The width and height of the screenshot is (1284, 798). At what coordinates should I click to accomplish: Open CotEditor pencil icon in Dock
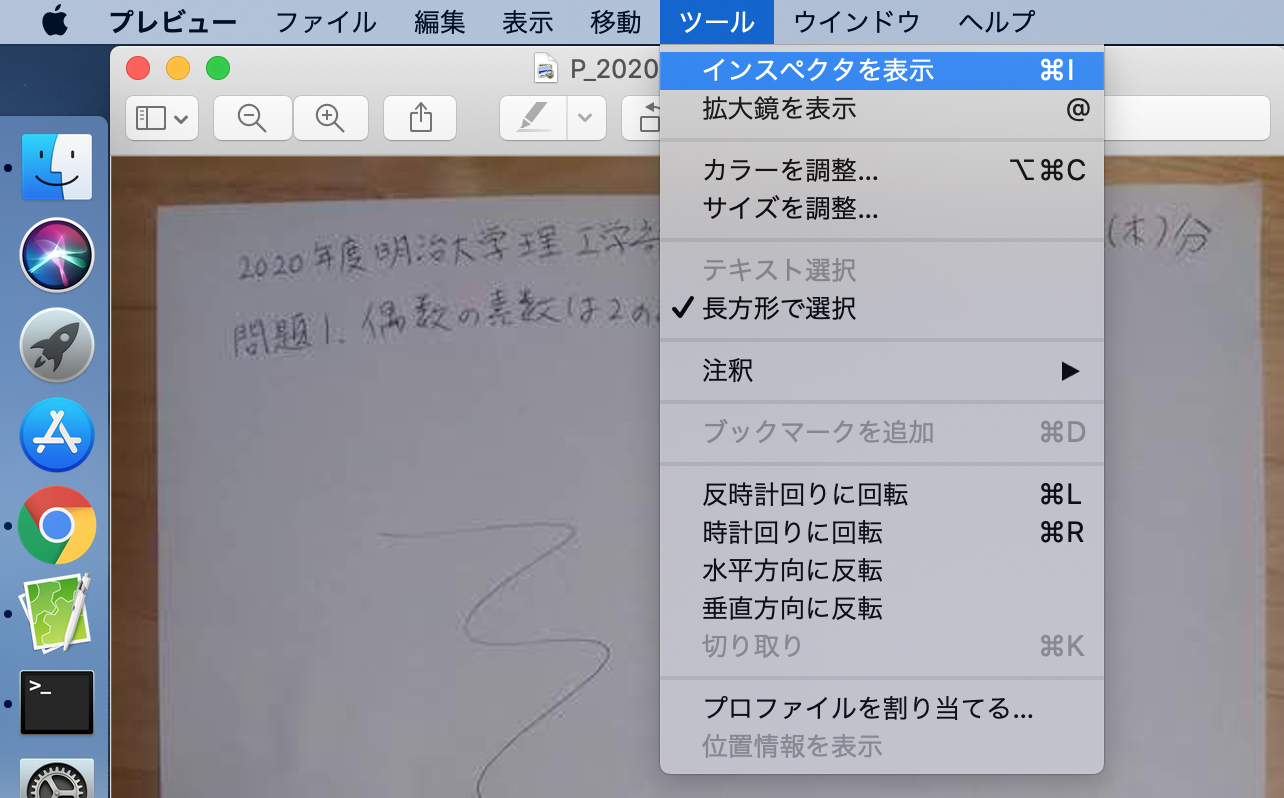coord(57,613)
